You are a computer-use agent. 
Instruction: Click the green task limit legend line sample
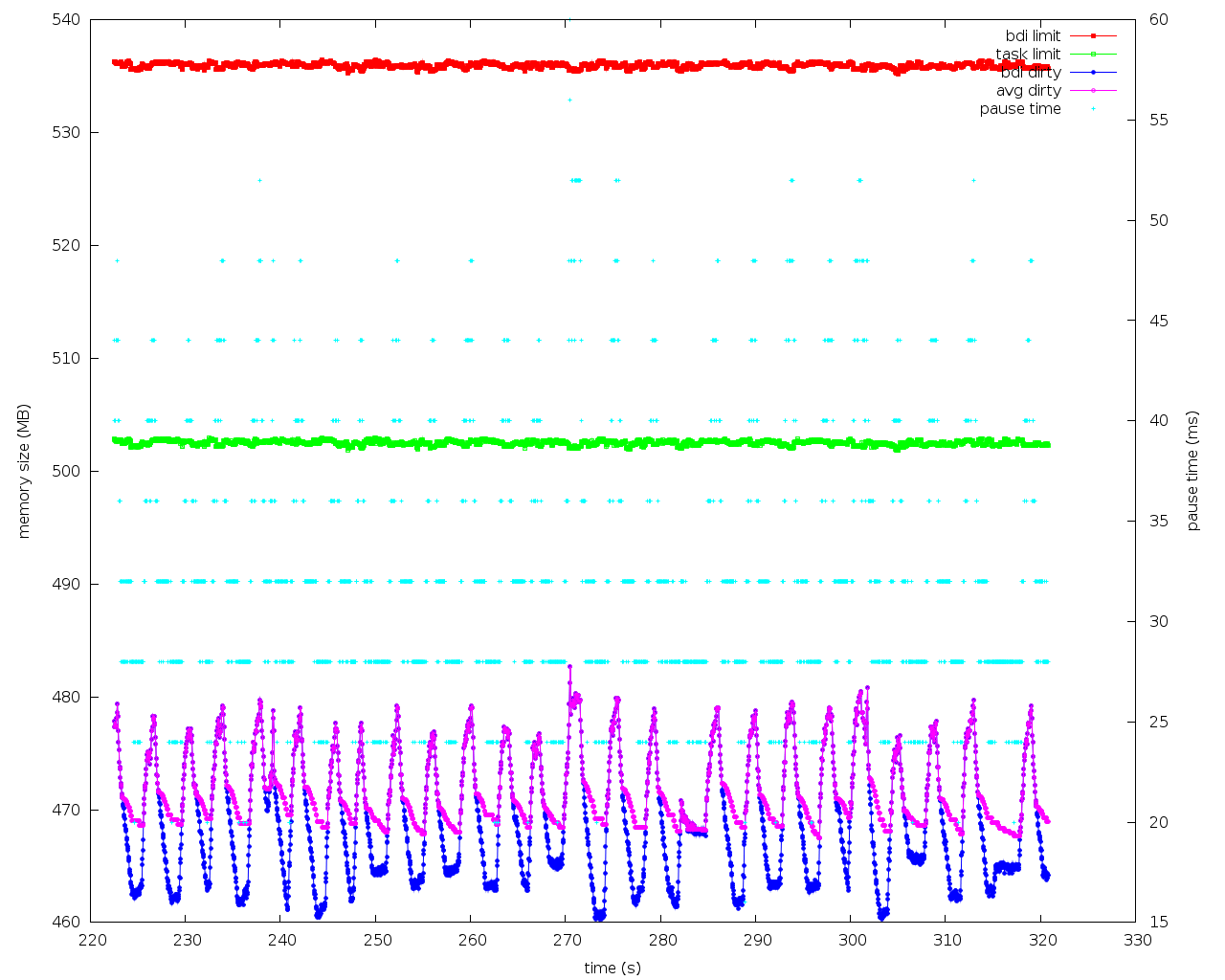[x=1093, y=54]
